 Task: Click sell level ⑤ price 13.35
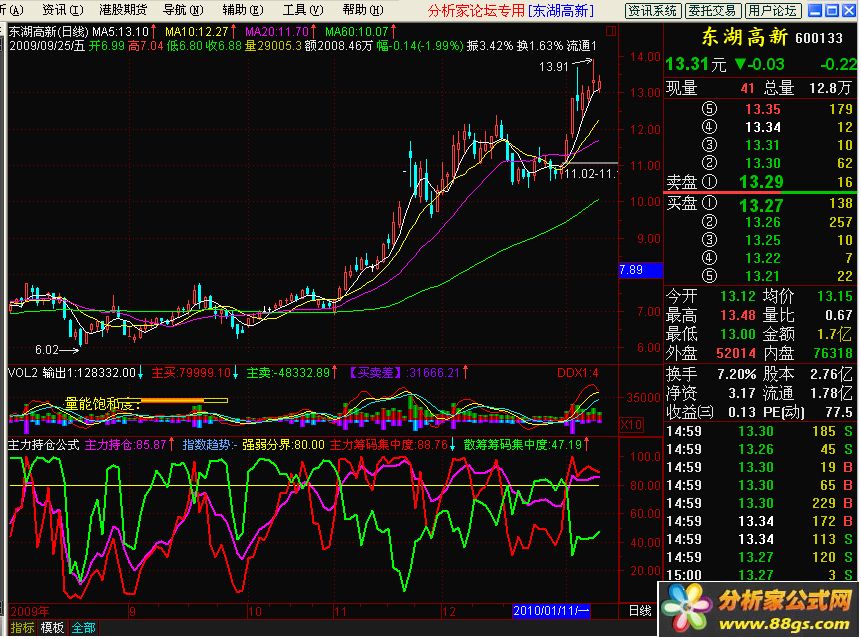click(763, 109)
